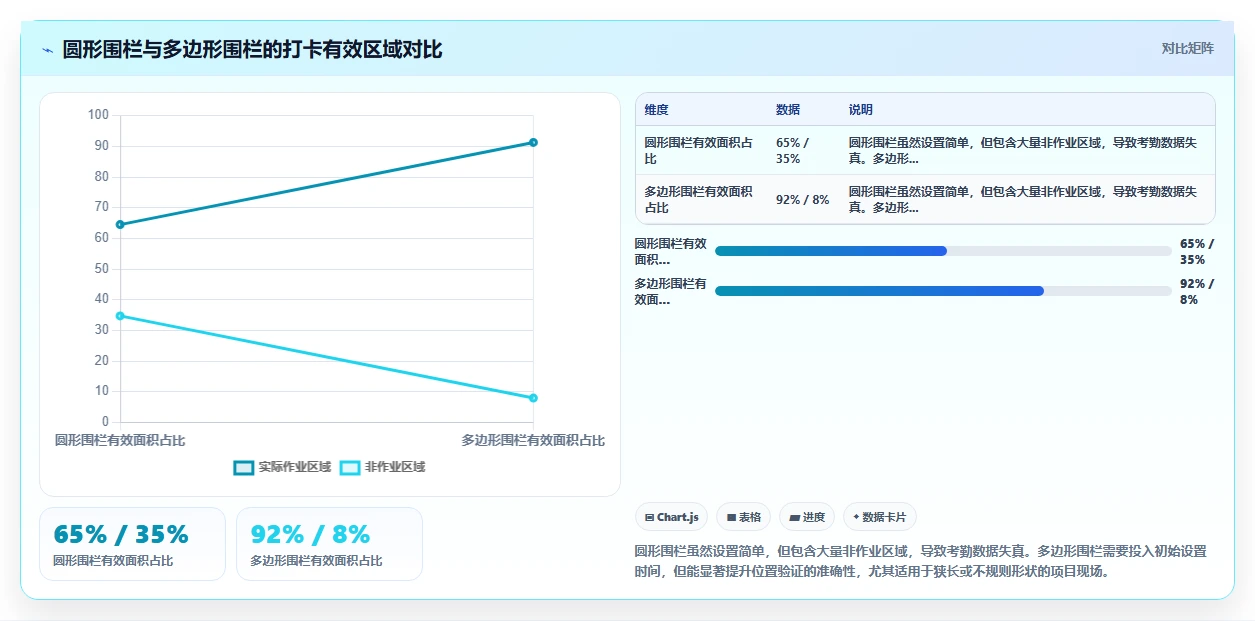Image resolution: width=1255 pixels, height=621 pixels.
Task: Select the 数据卡片 tag chip
Action: (880, 517)
